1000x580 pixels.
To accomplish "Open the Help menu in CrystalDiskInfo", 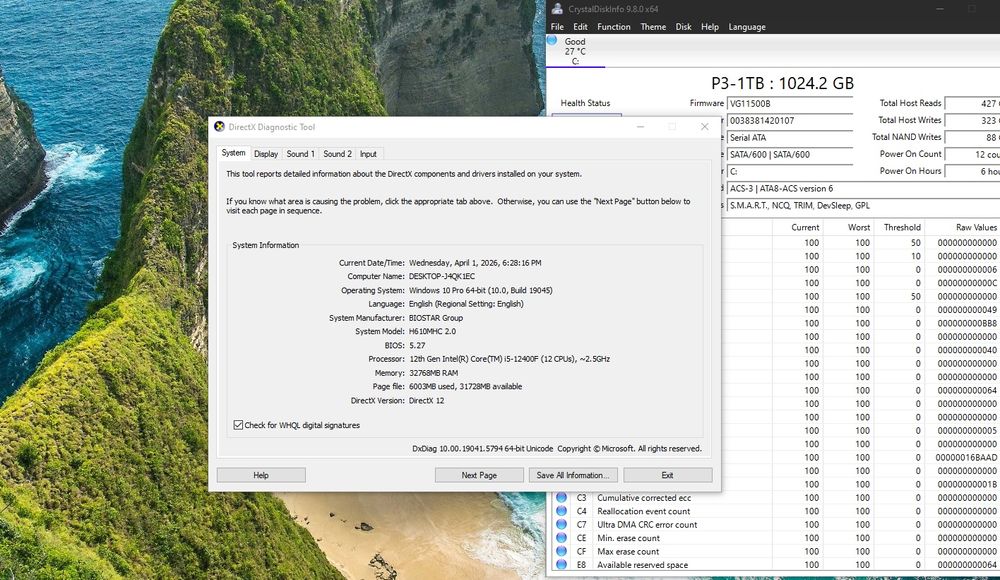I will [710, 27].
